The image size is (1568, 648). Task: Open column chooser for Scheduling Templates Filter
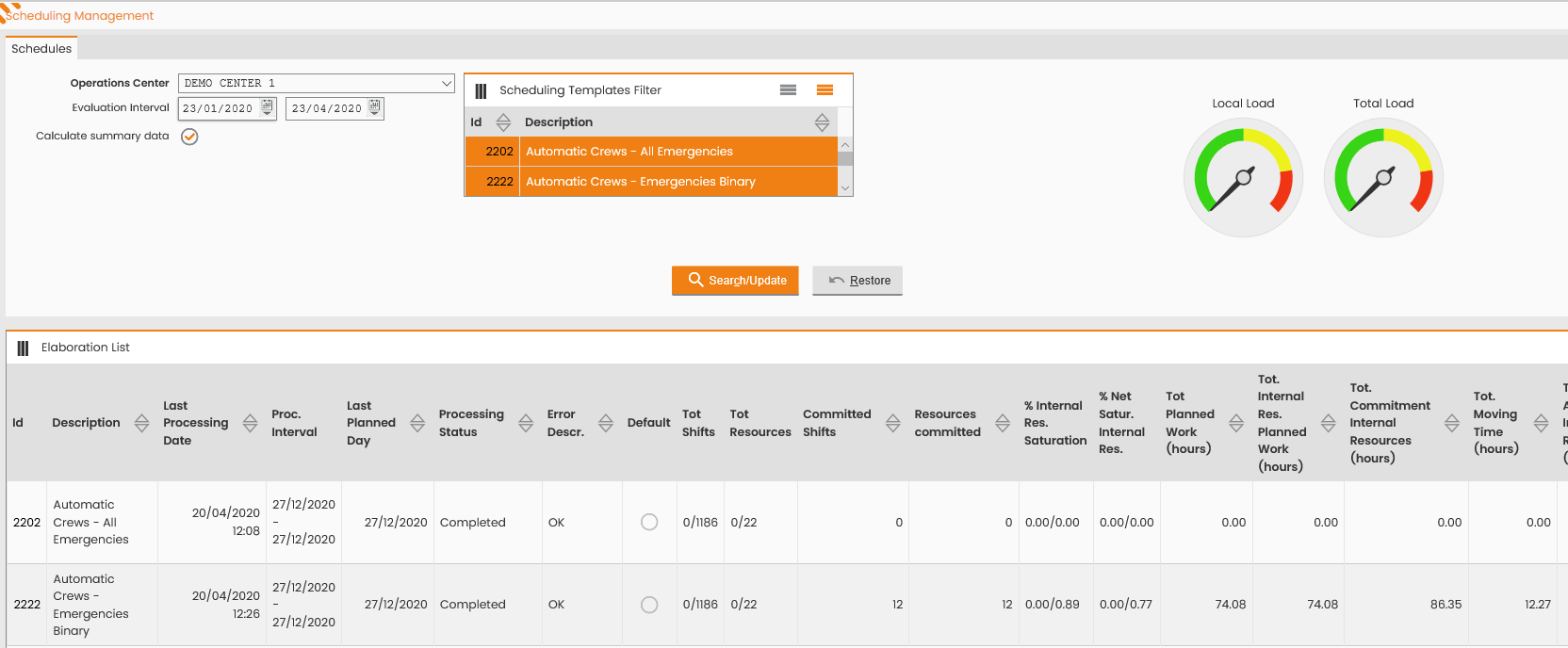coord(481,90)
